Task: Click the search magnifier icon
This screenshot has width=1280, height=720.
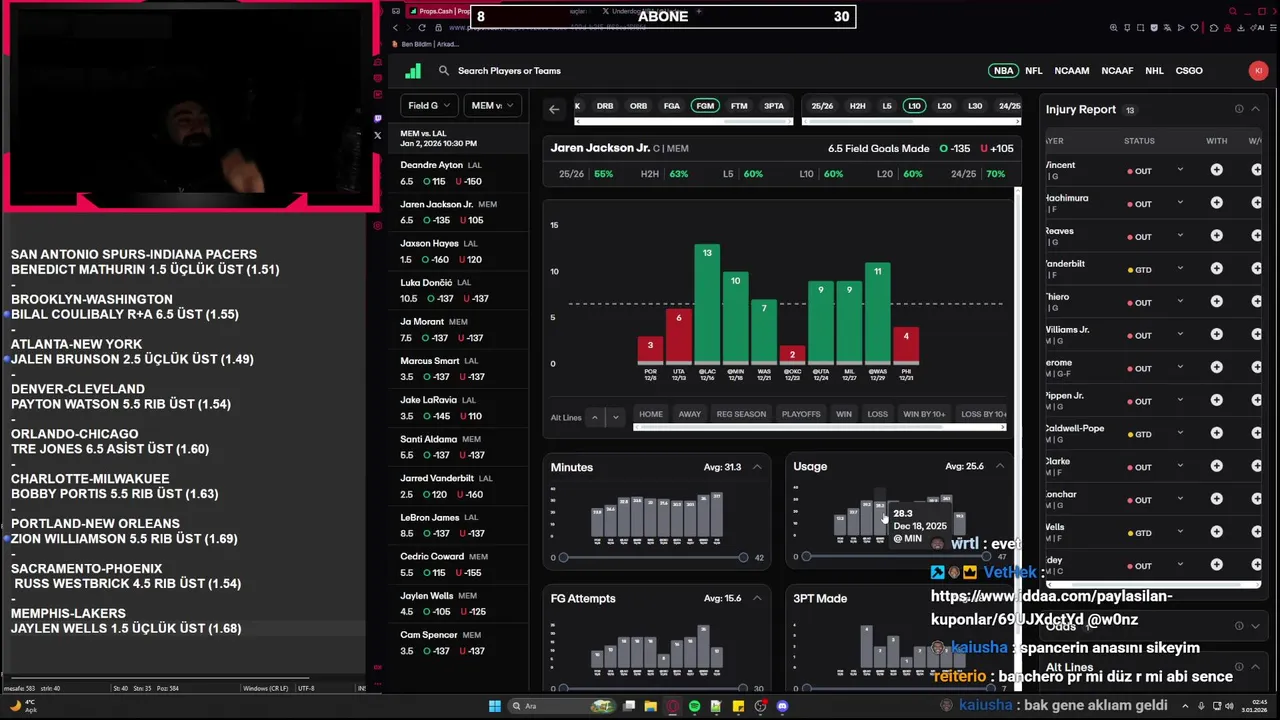Action: [444, 71]
